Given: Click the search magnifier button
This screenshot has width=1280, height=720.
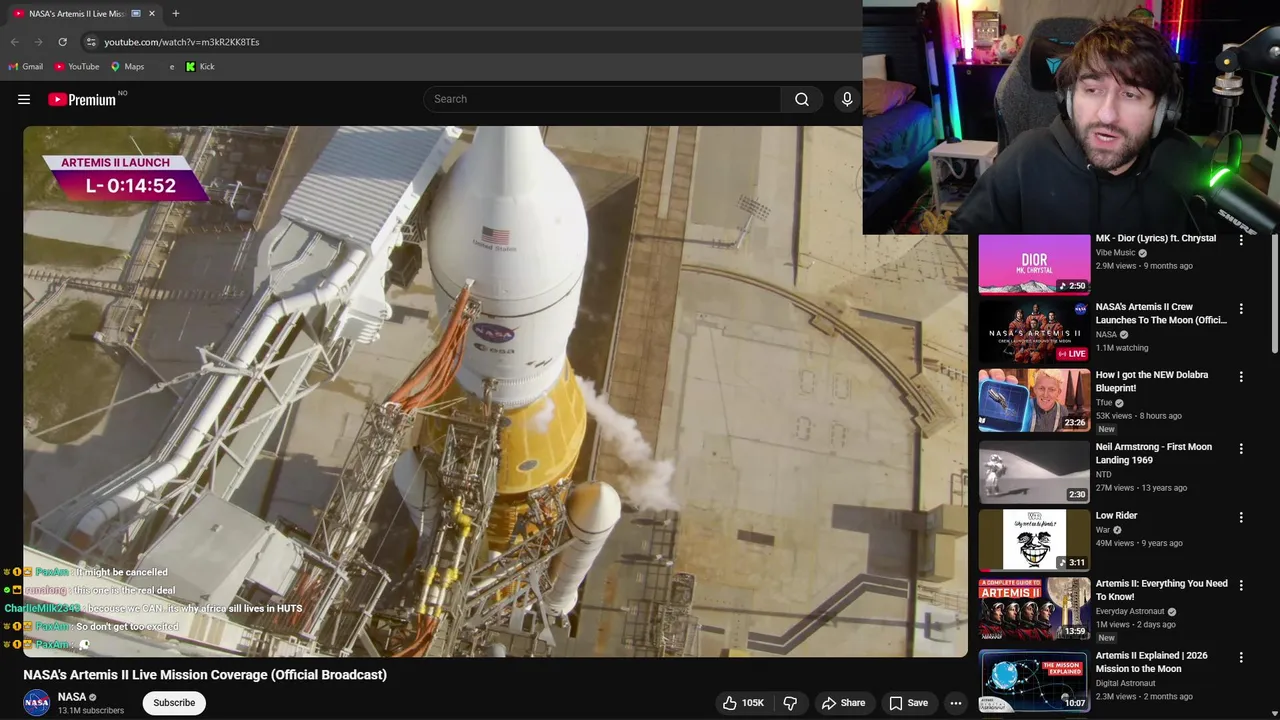Looking at the screenshot, I should point(802,99).
